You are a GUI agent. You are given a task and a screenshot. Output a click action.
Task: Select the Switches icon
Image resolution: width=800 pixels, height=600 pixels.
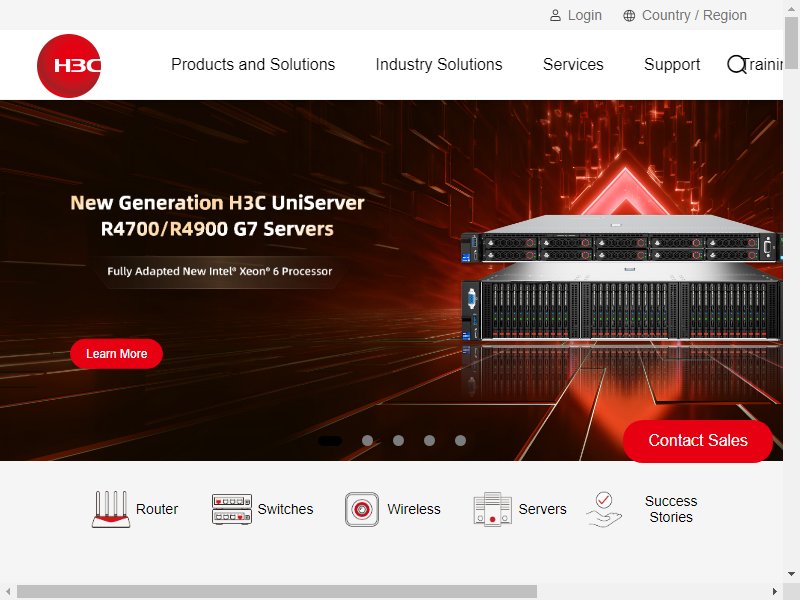pos(232,509)
